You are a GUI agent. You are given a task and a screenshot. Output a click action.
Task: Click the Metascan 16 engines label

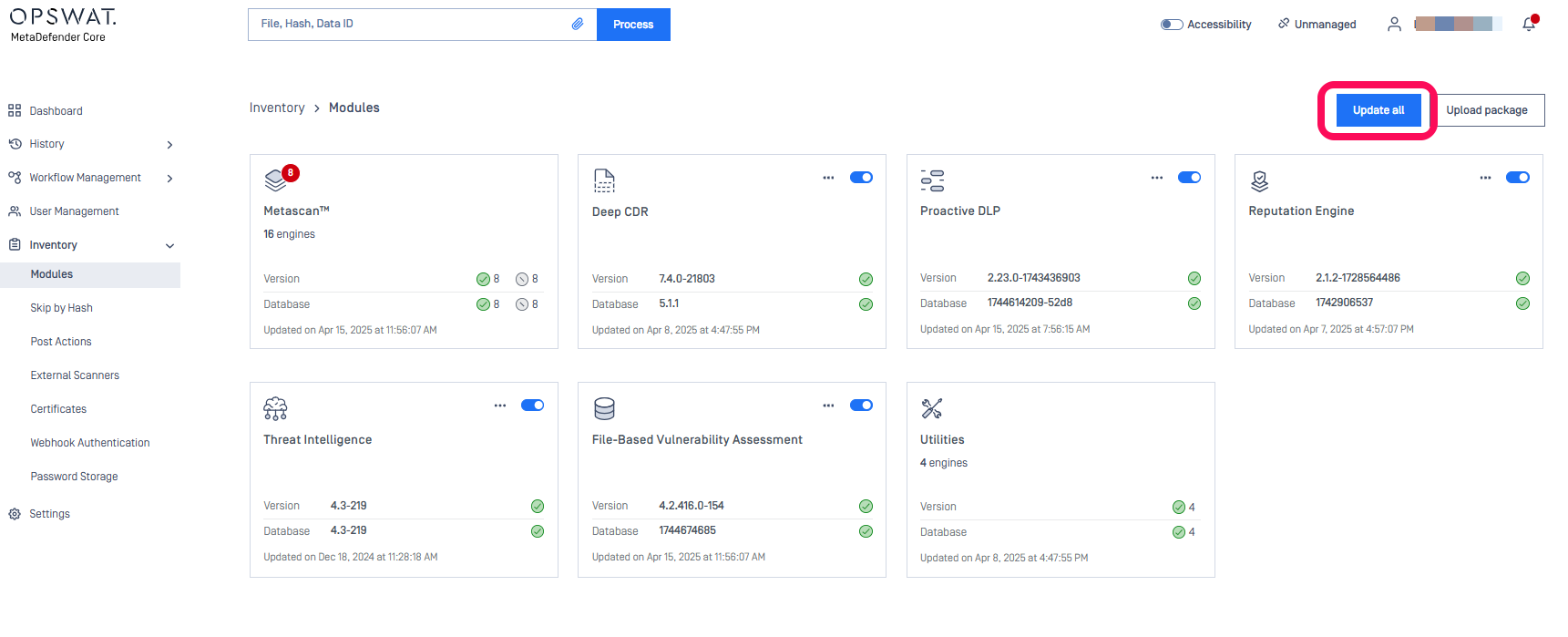tap(289, 234)
